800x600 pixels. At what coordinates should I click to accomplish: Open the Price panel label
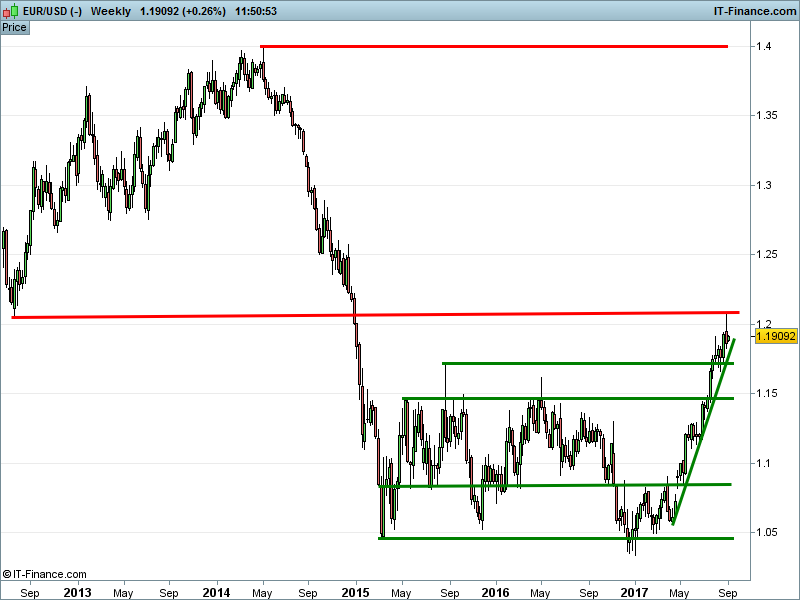tap(14, 28)
